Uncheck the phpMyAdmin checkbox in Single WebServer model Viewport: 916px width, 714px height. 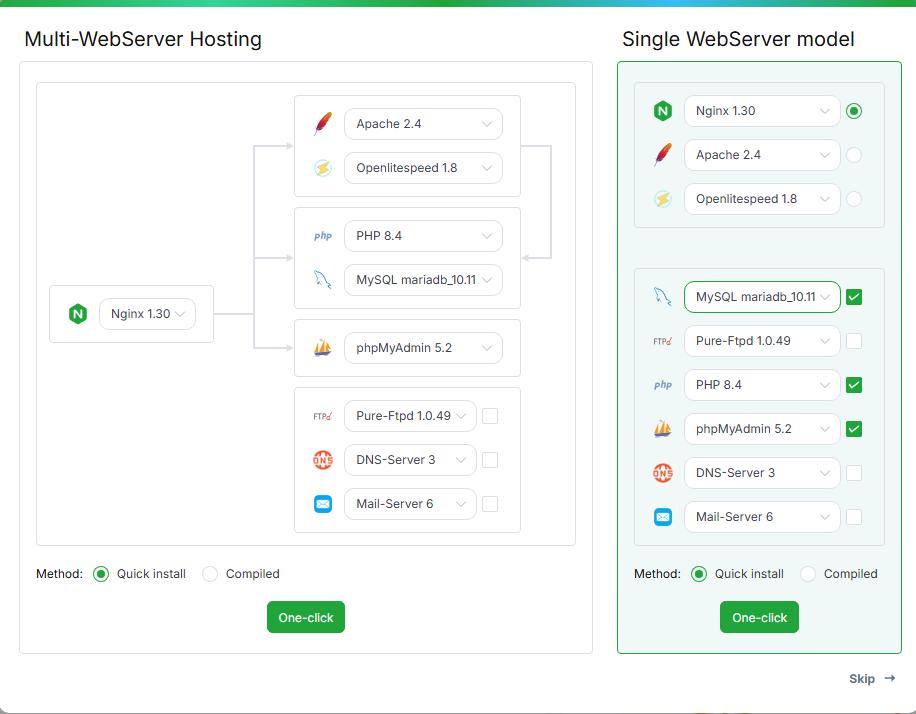pos(854,429)
